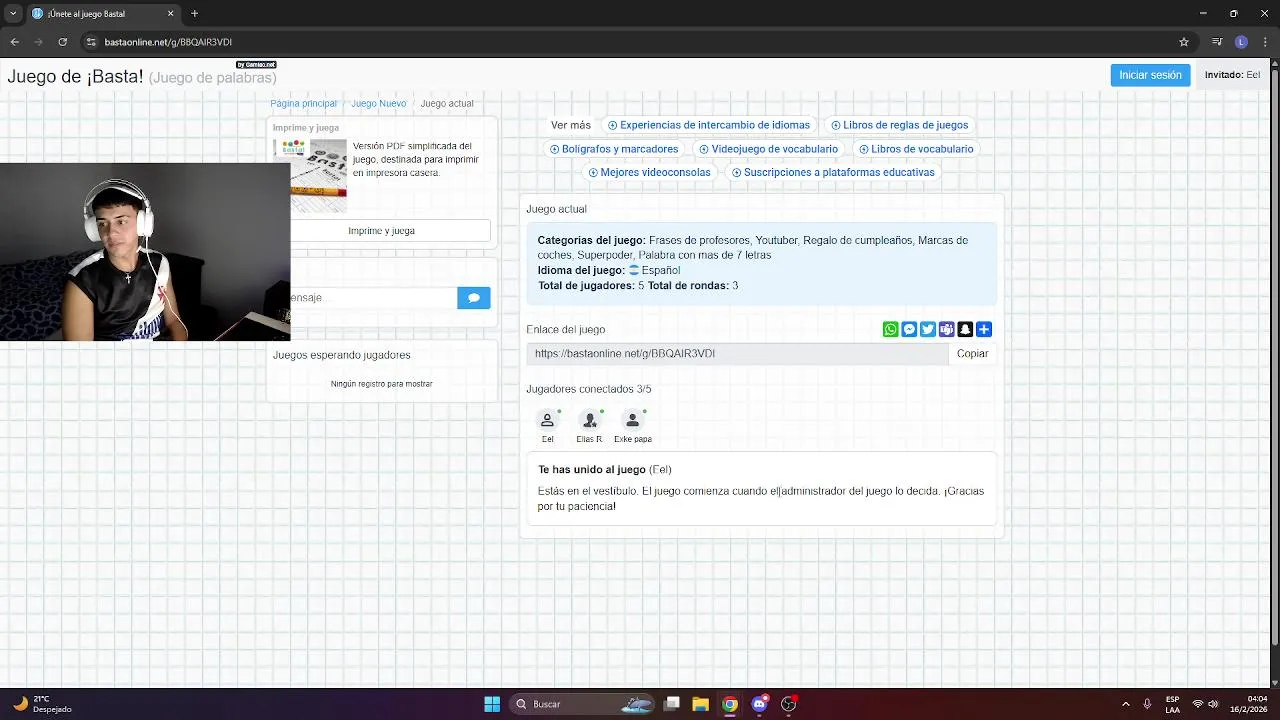Go back in browser history
Screen dimensions: 1280x720
pyautogui.click(x=14, y=42)
